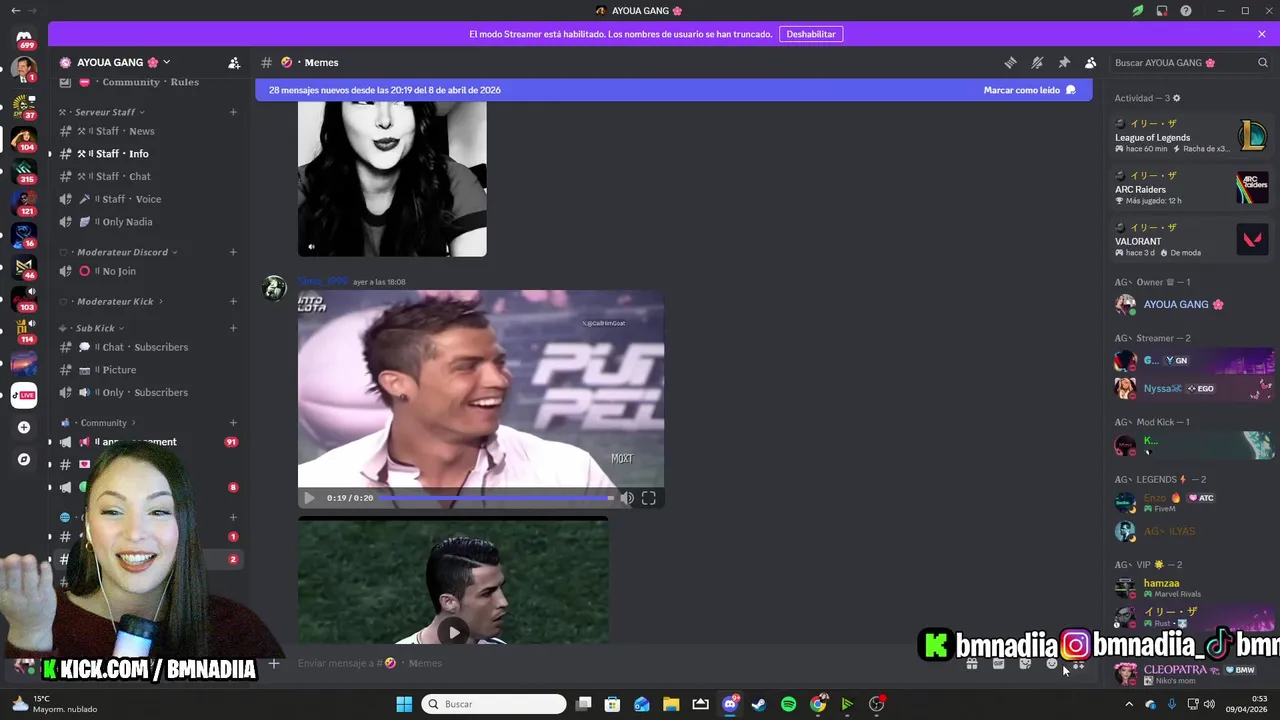Add channel to Serveur Staff category

pos(233,112)
